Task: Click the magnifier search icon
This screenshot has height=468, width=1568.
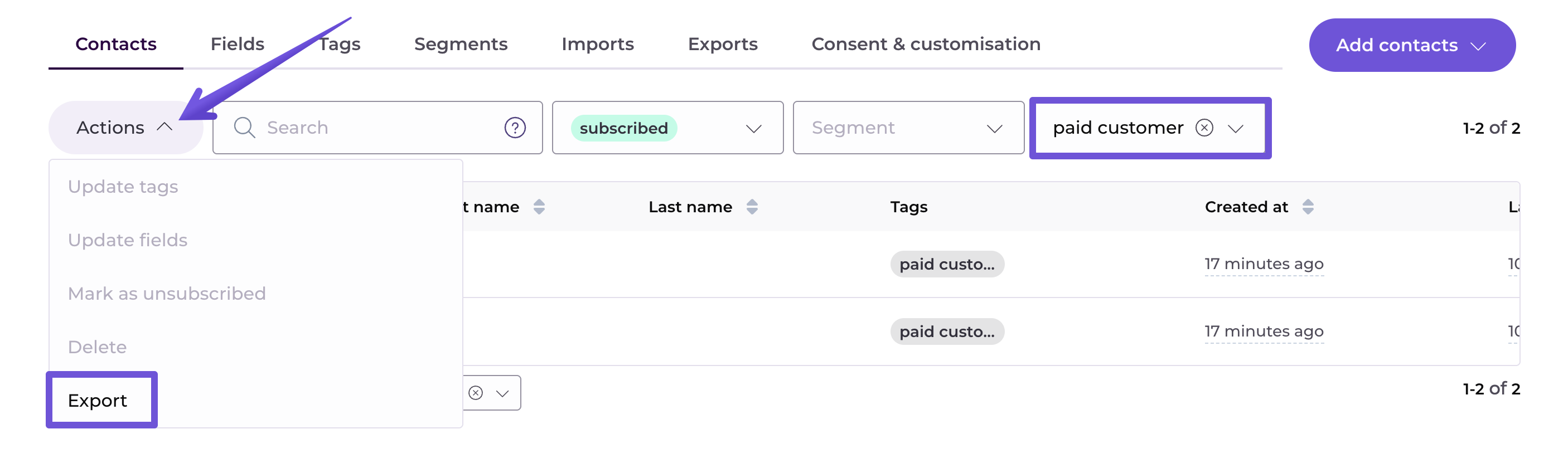Action: 245,128
